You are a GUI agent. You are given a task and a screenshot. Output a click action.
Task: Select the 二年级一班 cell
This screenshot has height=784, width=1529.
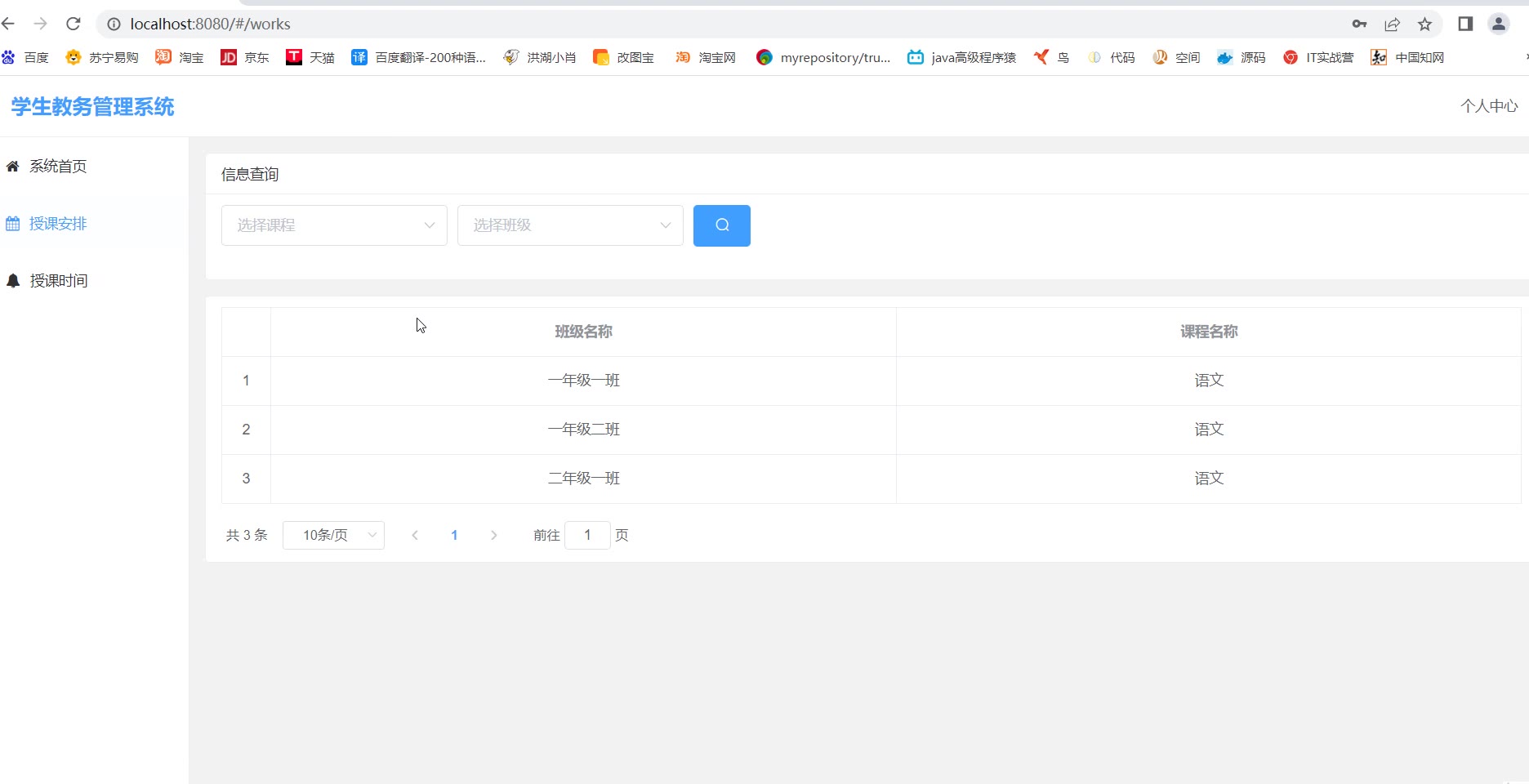(x=583, y=479)
